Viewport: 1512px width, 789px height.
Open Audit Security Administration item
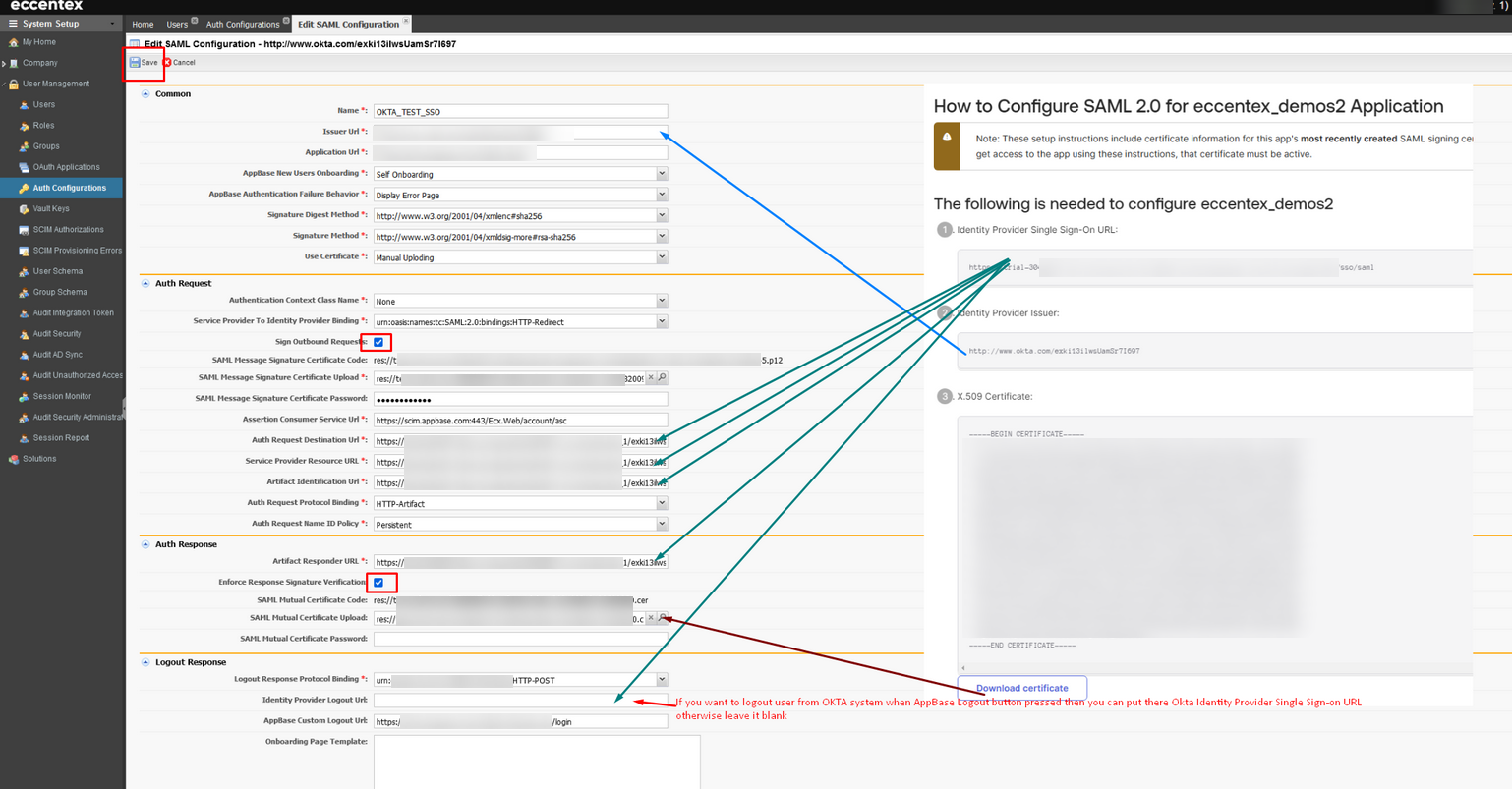(x=78, y=417)
